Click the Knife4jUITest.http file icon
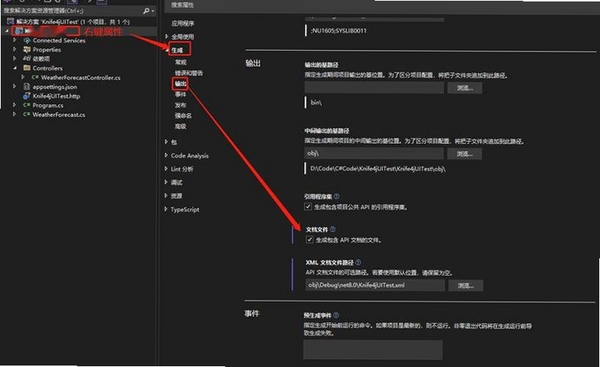 [x=27, y=96]
